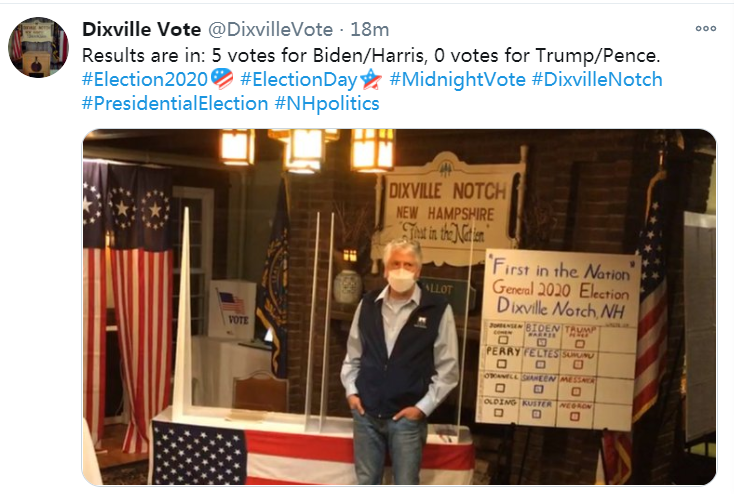Click the tweet text about results
This screenshot has width=734, height=494.
tap(370, 54)
